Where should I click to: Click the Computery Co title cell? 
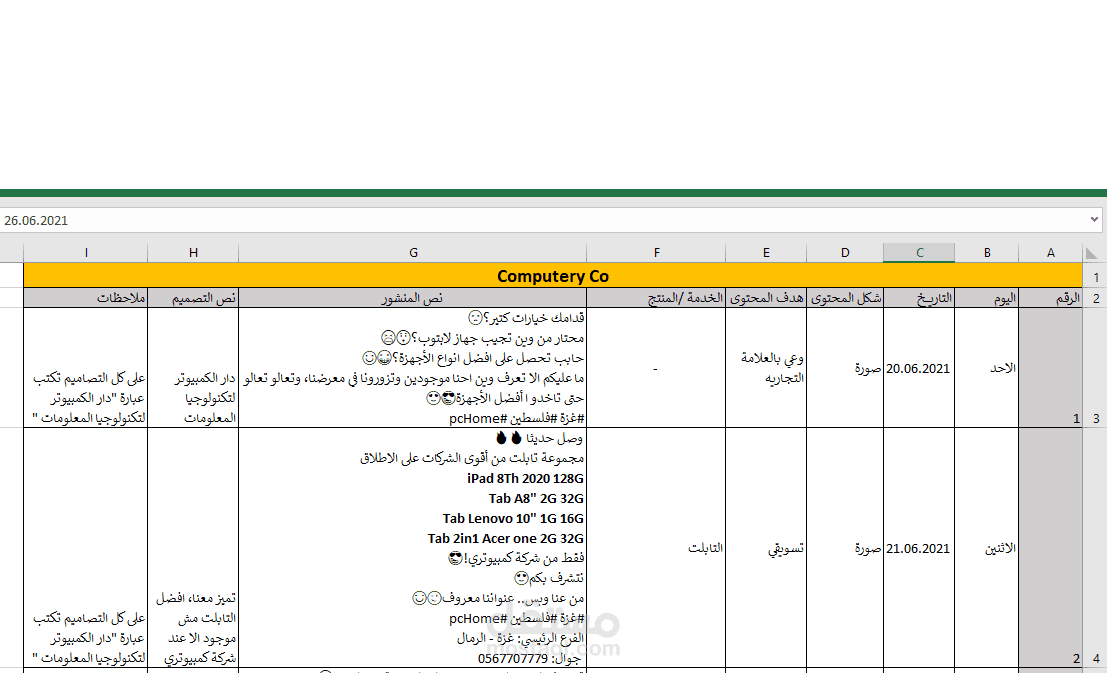[553, 276]
